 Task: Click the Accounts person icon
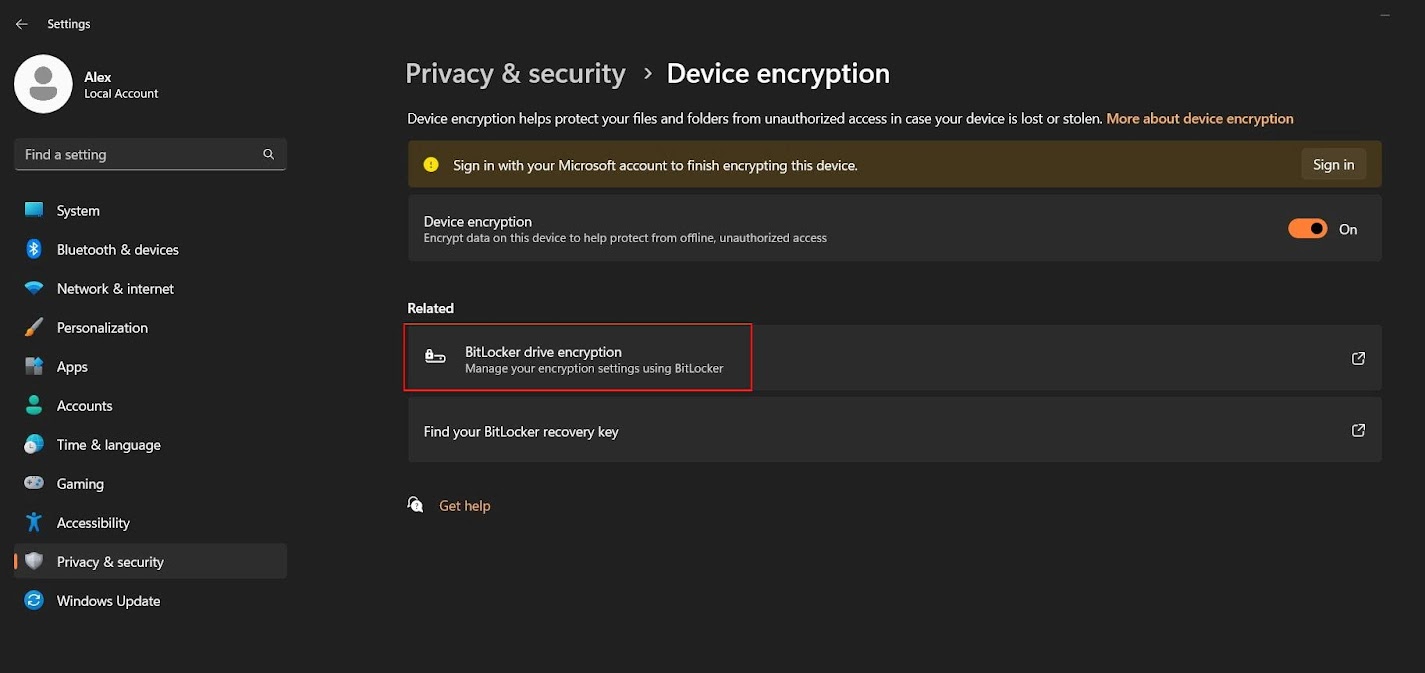(34, 405)
